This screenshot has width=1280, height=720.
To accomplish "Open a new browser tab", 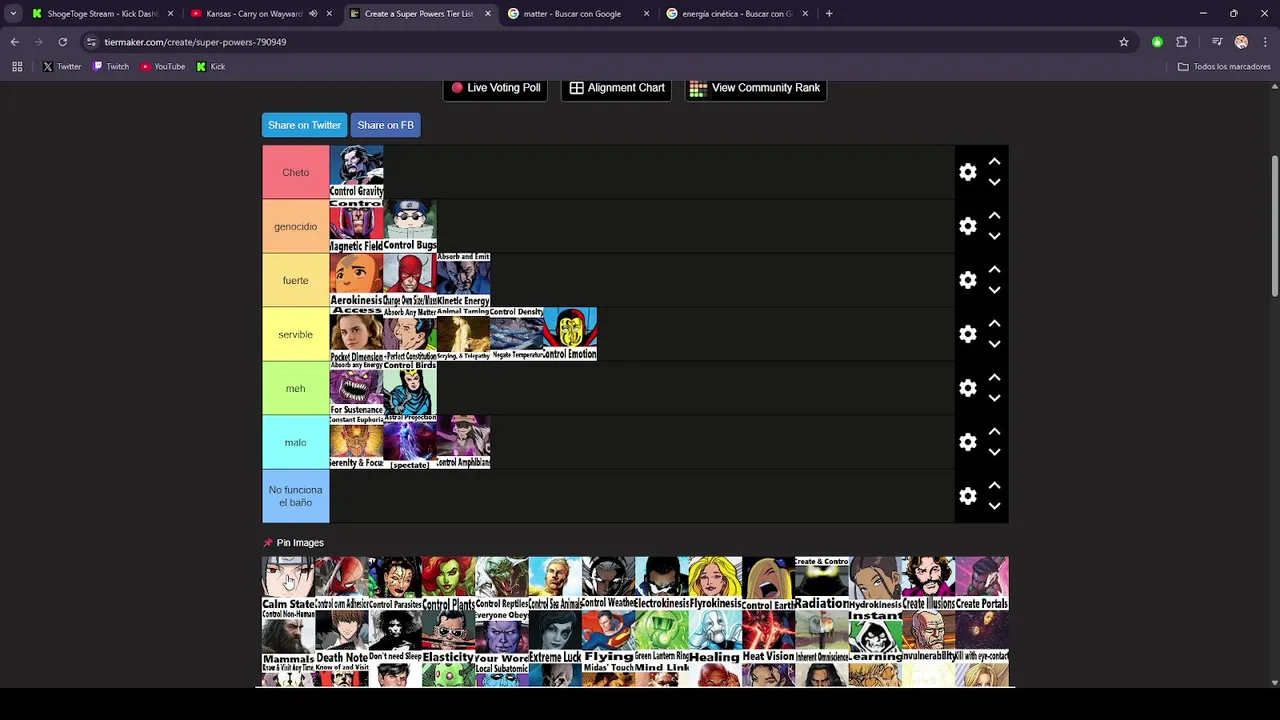I will click(829, 14).
